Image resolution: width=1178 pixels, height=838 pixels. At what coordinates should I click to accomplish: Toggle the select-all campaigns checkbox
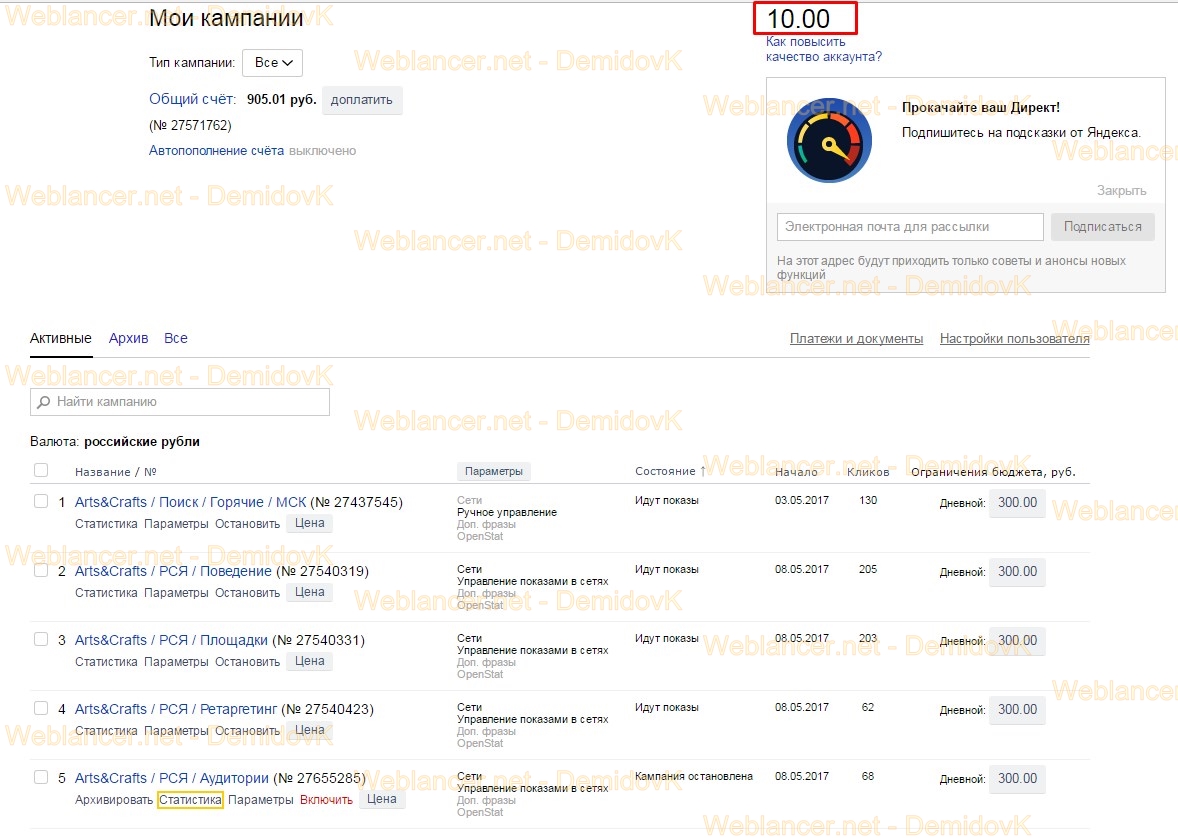[x=41, y=470]
